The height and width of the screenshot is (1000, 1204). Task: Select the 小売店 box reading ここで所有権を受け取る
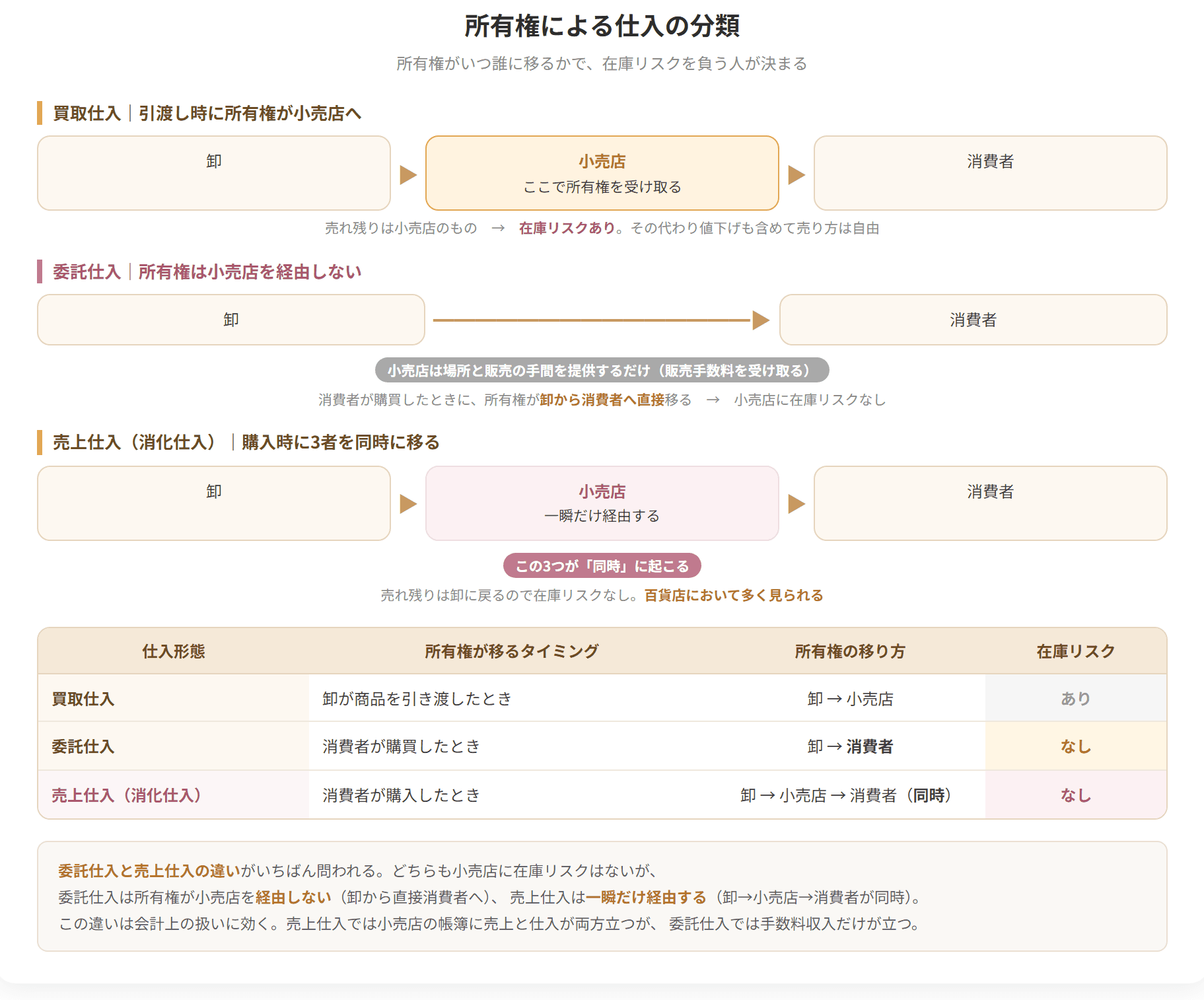click(602, 173)
